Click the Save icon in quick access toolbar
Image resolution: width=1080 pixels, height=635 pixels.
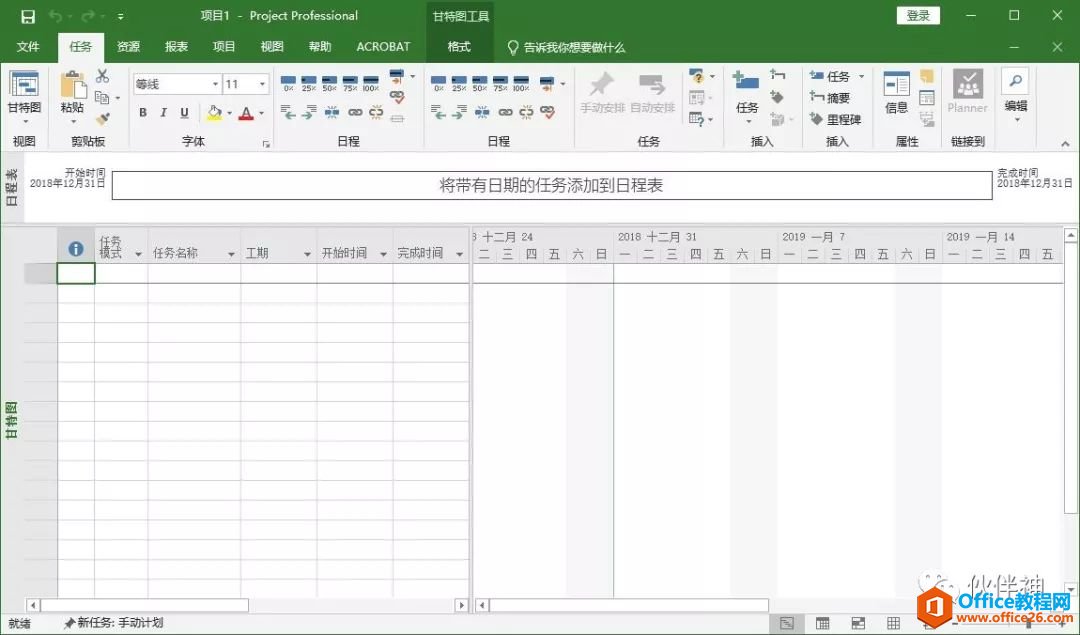point(28,16)
